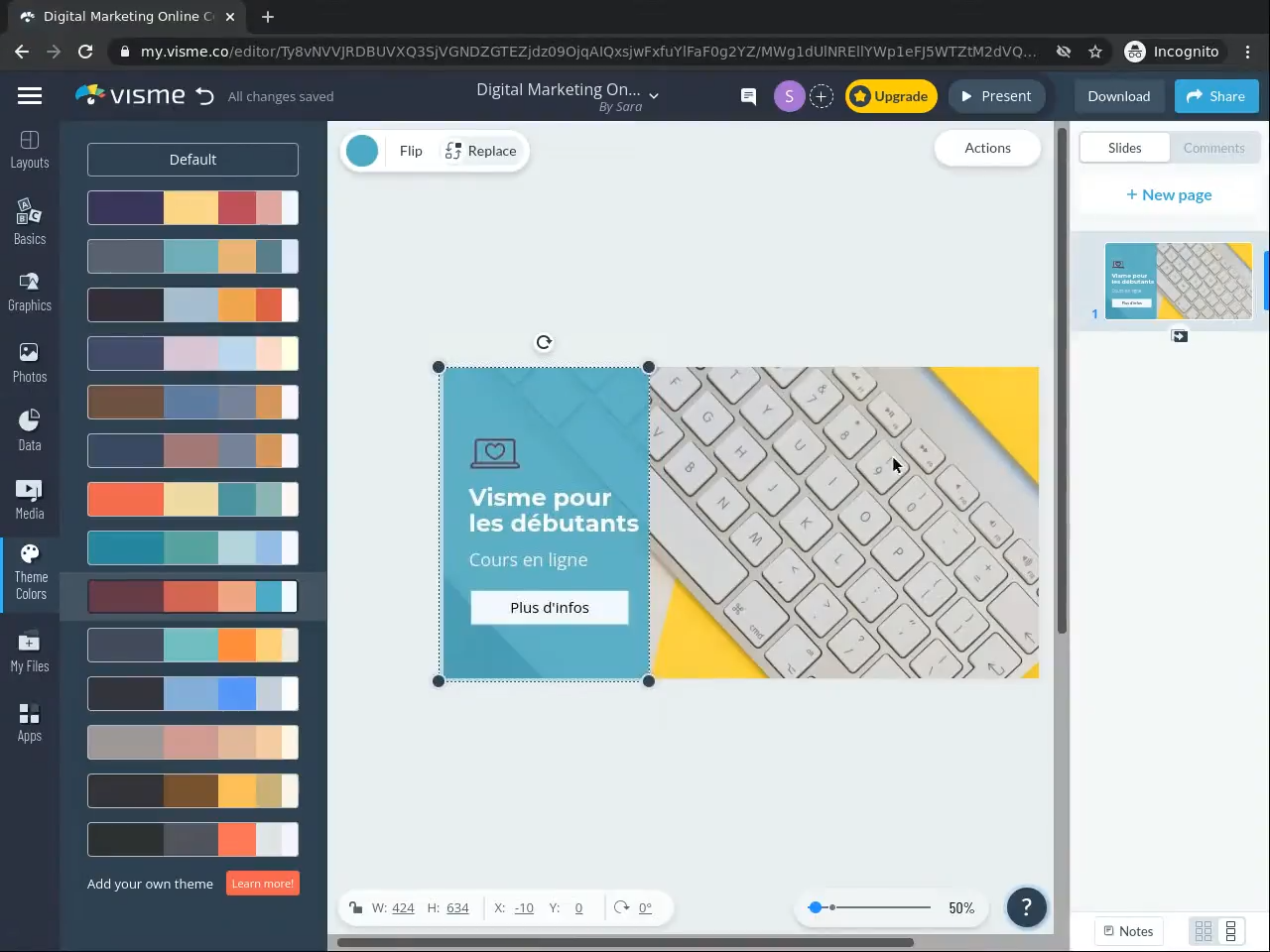Edit the height value 634
This screenshot has width=1270, height=952.
coord(457,907)
